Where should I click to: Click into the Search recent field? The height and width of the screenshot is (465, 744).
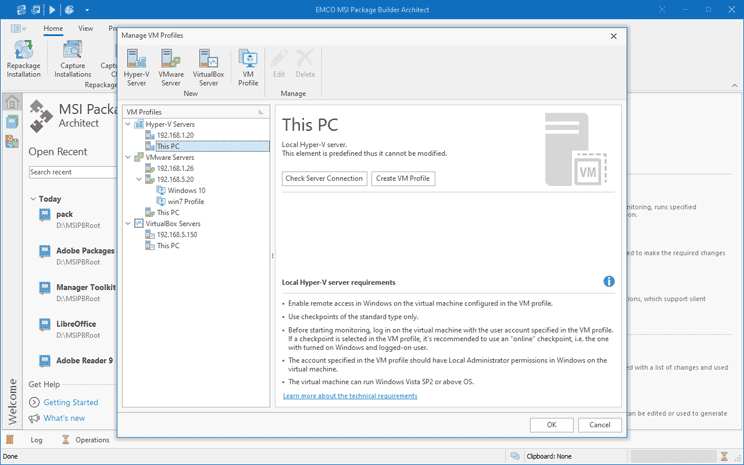click(x=73, y=172)
